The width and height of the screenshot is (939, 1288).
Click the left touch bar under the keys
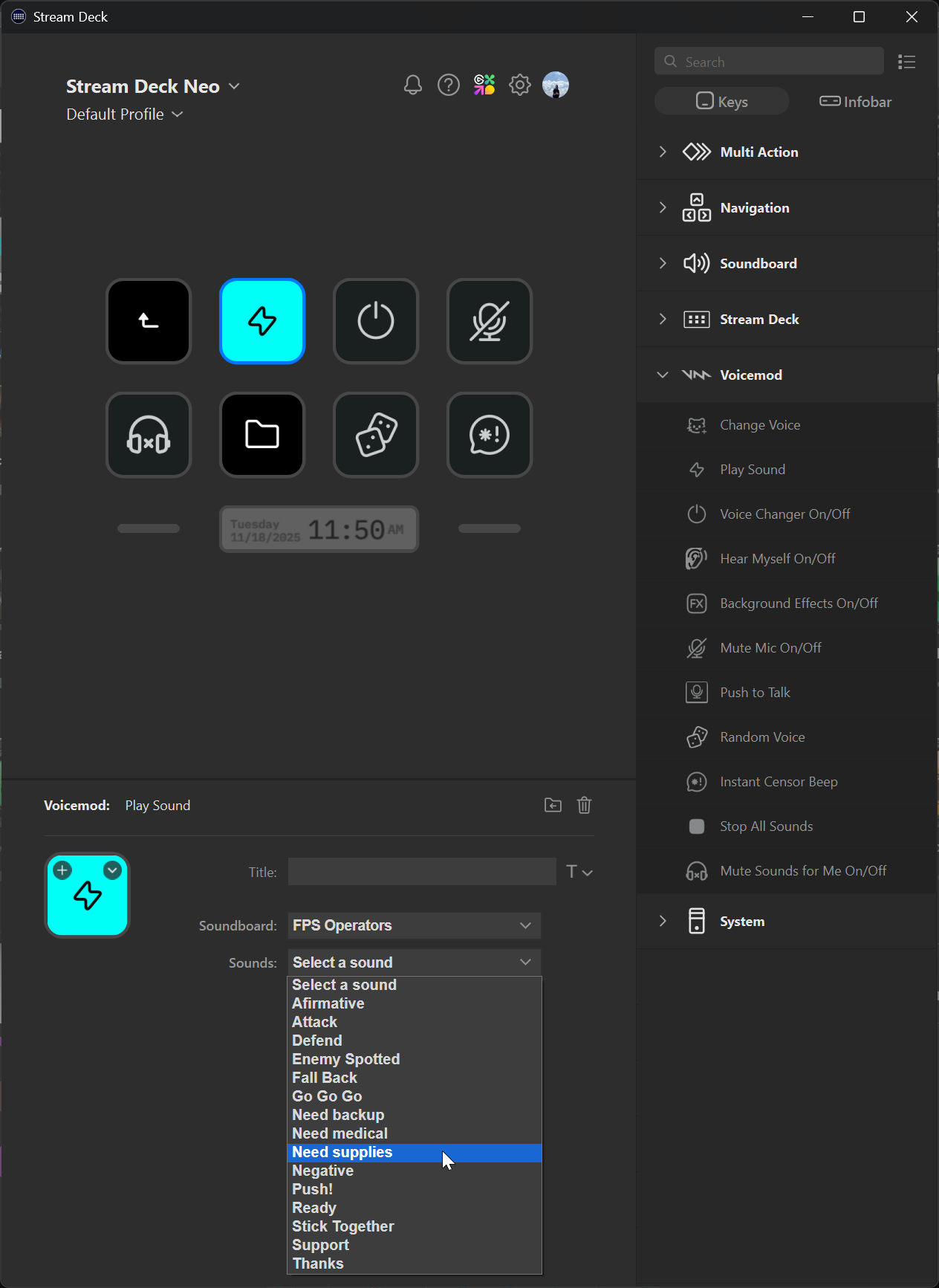[149, 528]
